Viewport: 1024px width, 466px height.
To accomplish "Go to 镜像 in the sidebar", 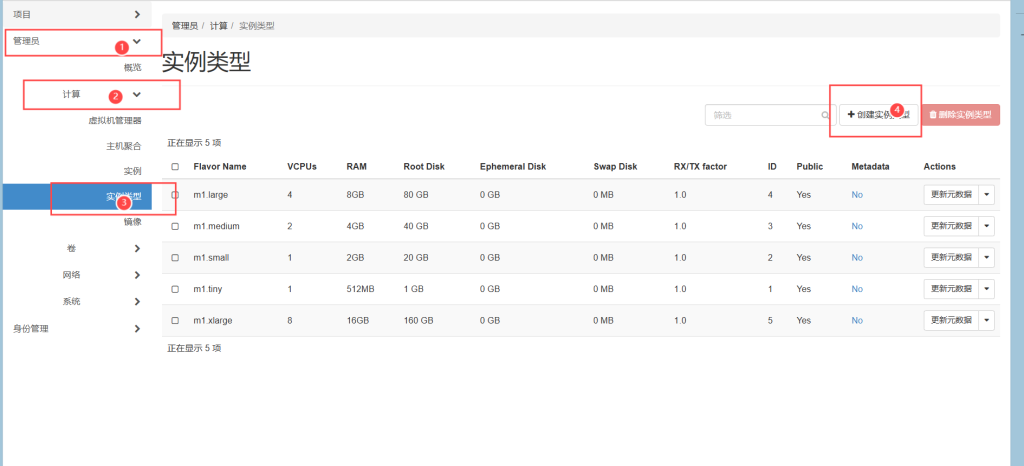I will pos(131,222).
